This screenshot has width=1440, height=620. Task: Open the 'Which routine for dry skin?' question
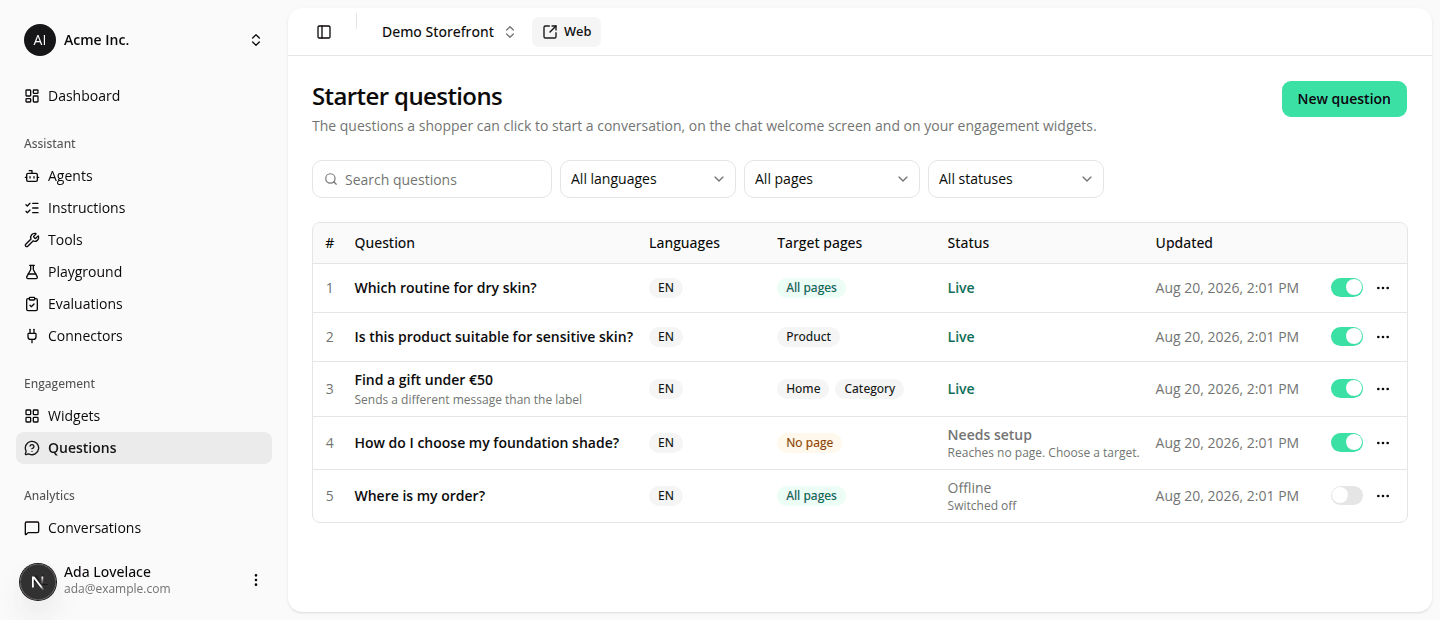[x=445, y=288]
